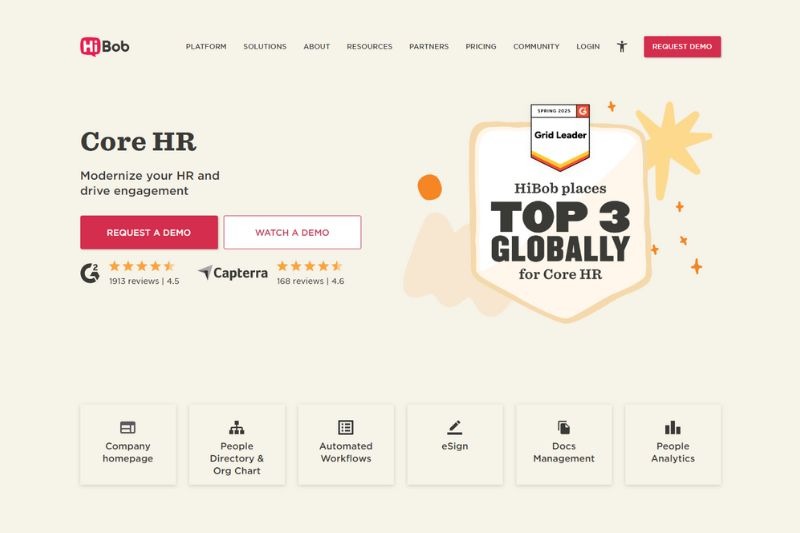This screenshot has height=533, width=800.
Task: Select the Company homepage card label
Action: pos(128,452)
